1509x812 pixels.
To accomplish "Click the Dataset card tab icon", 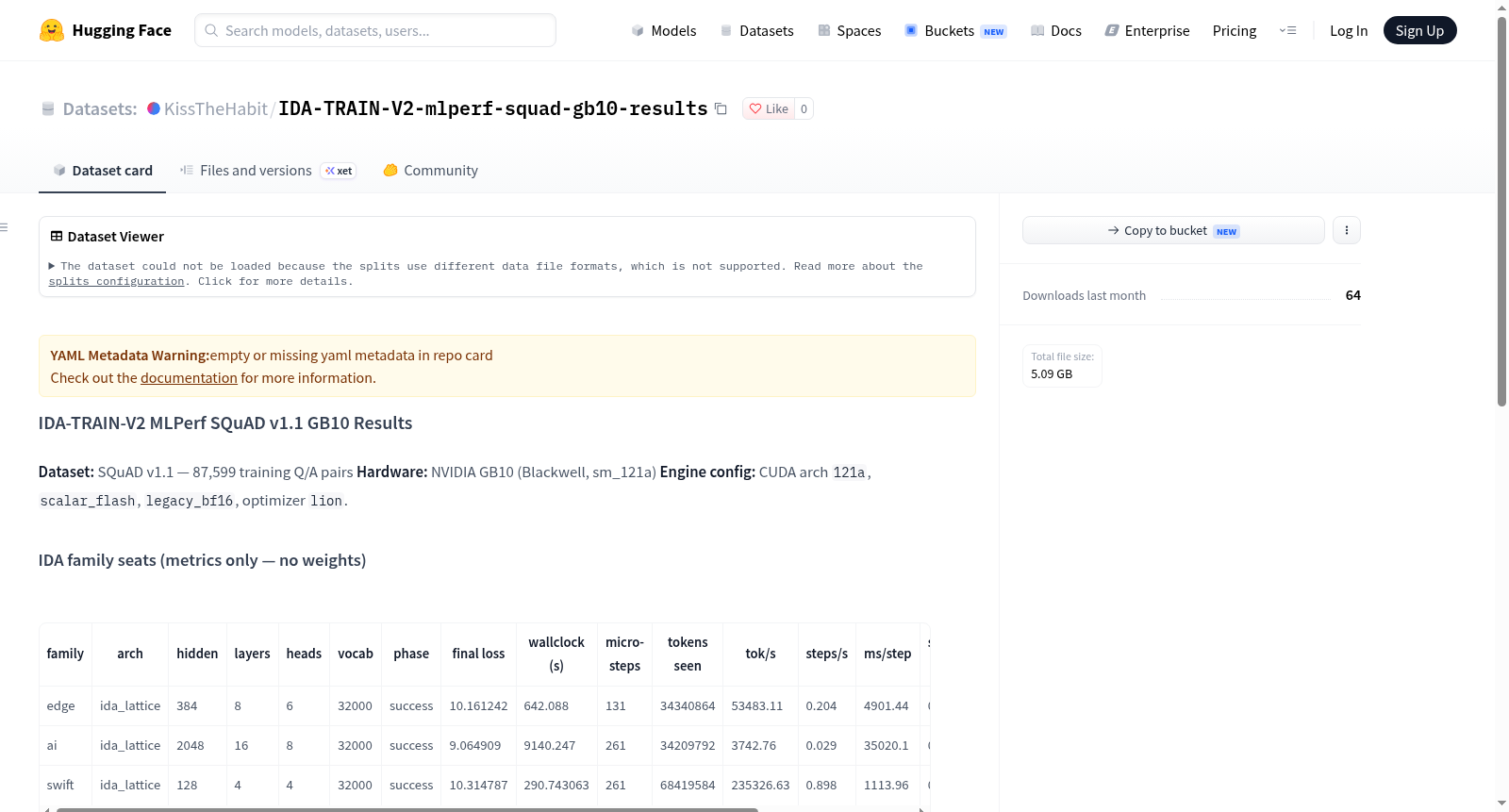I will [x=59, y=170].
